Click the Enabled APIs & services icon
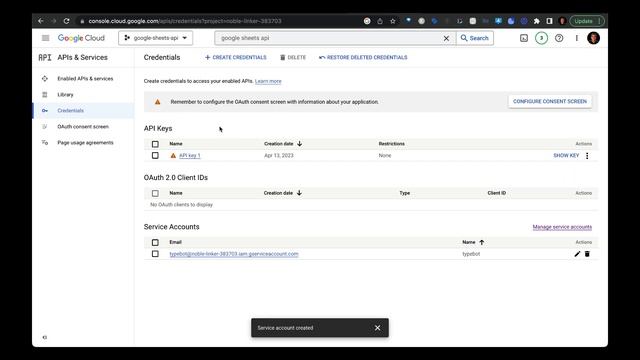 45,78
